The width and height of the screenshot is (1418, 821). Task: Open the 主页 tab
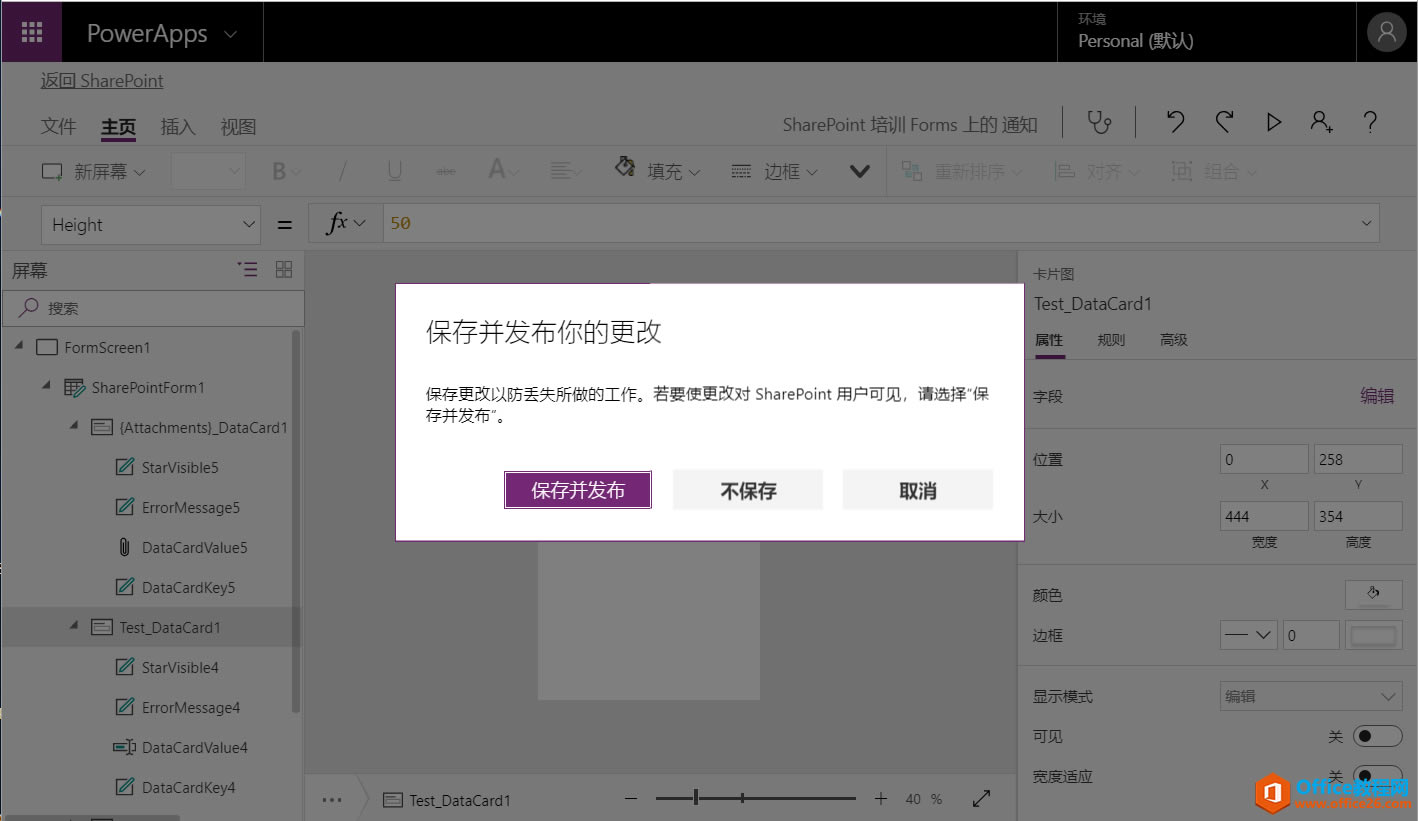[118, 127]
